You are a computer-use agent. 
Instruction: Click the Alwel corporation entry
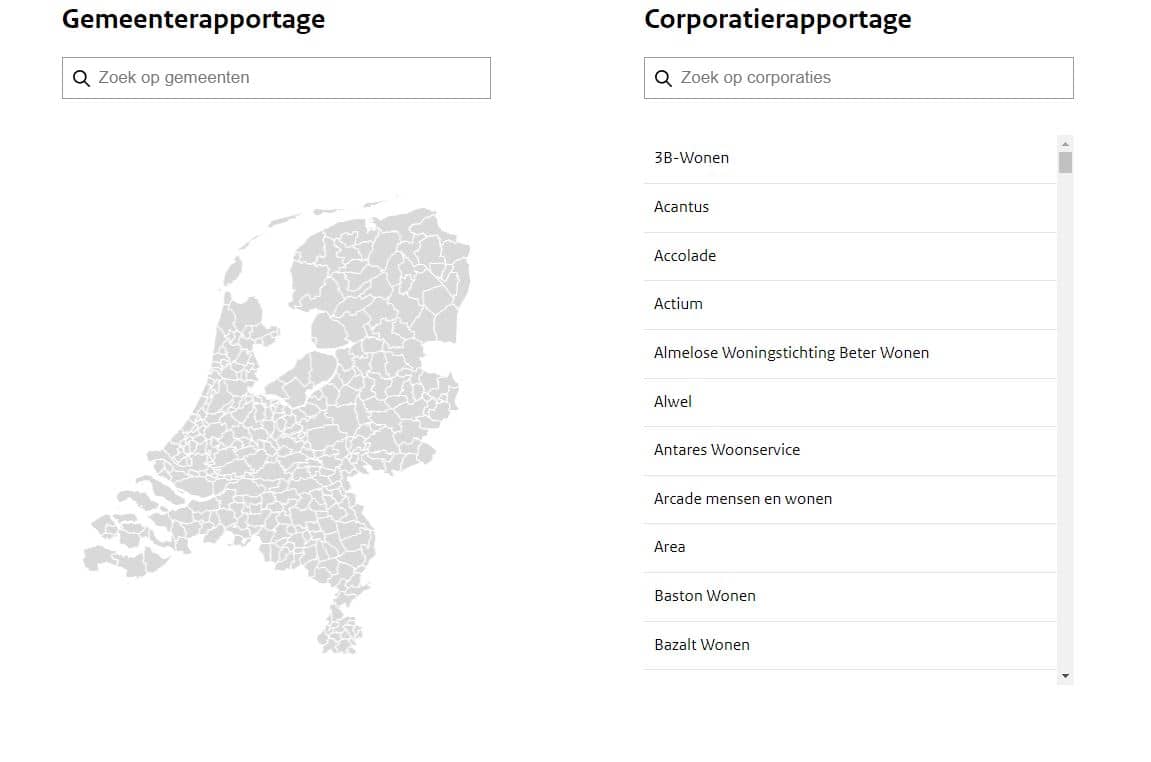673,402
